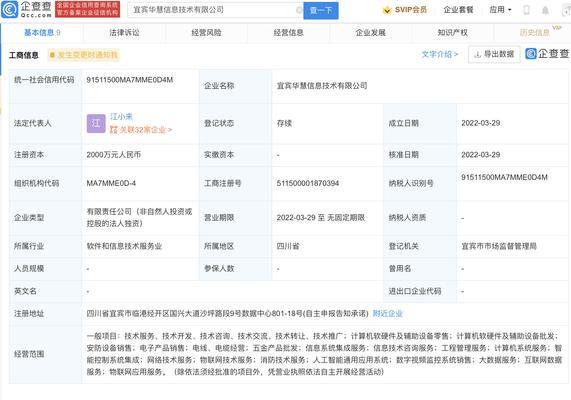Switch to the 知识产权 tab
Image resolution: width=571 pixels, height=400 pixels.
click(453, 33)
